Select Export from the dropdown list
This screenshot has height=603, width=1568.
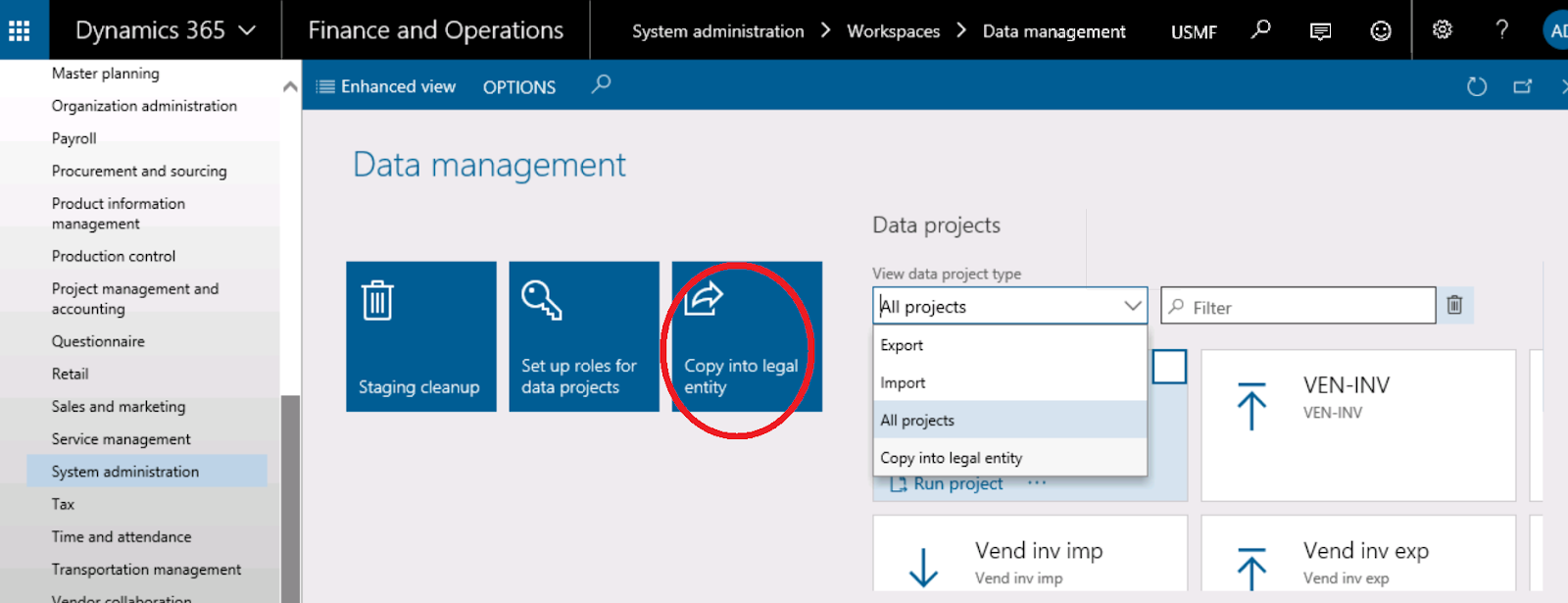coord(903,345)
